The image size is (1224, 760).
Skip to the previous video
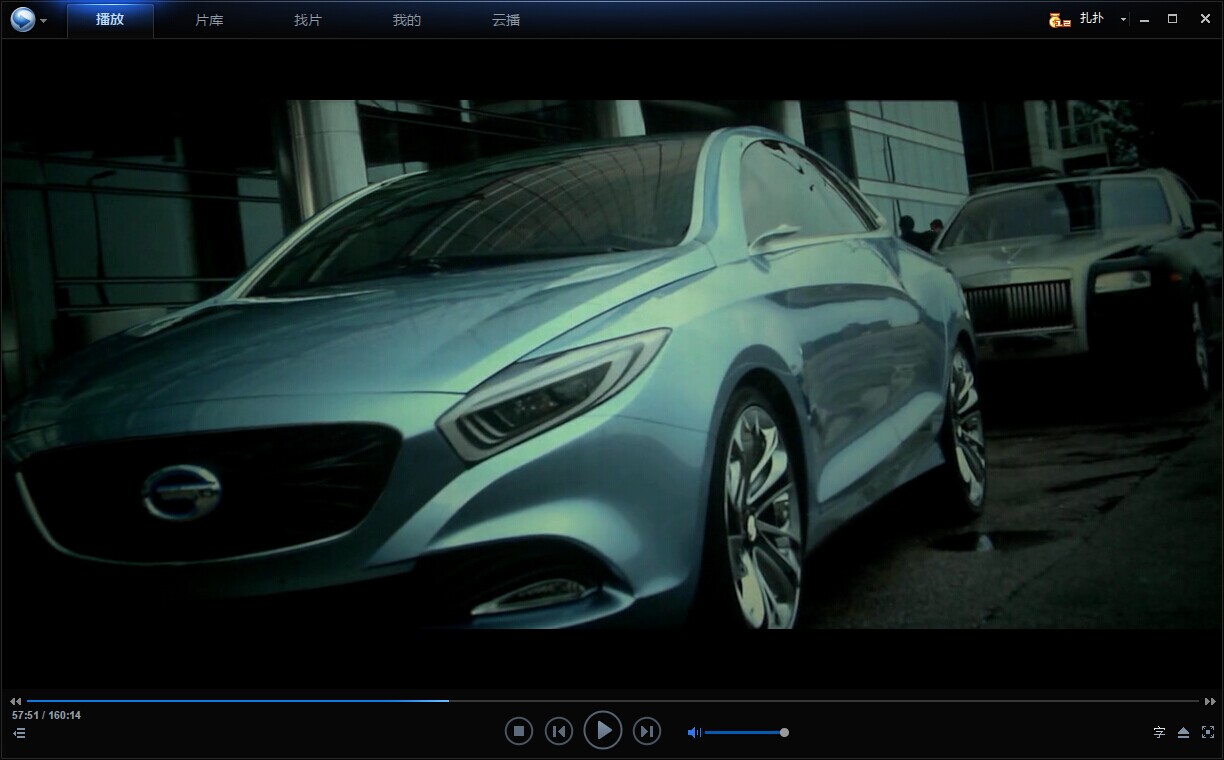pyautogui.click(x=559, y=732)
